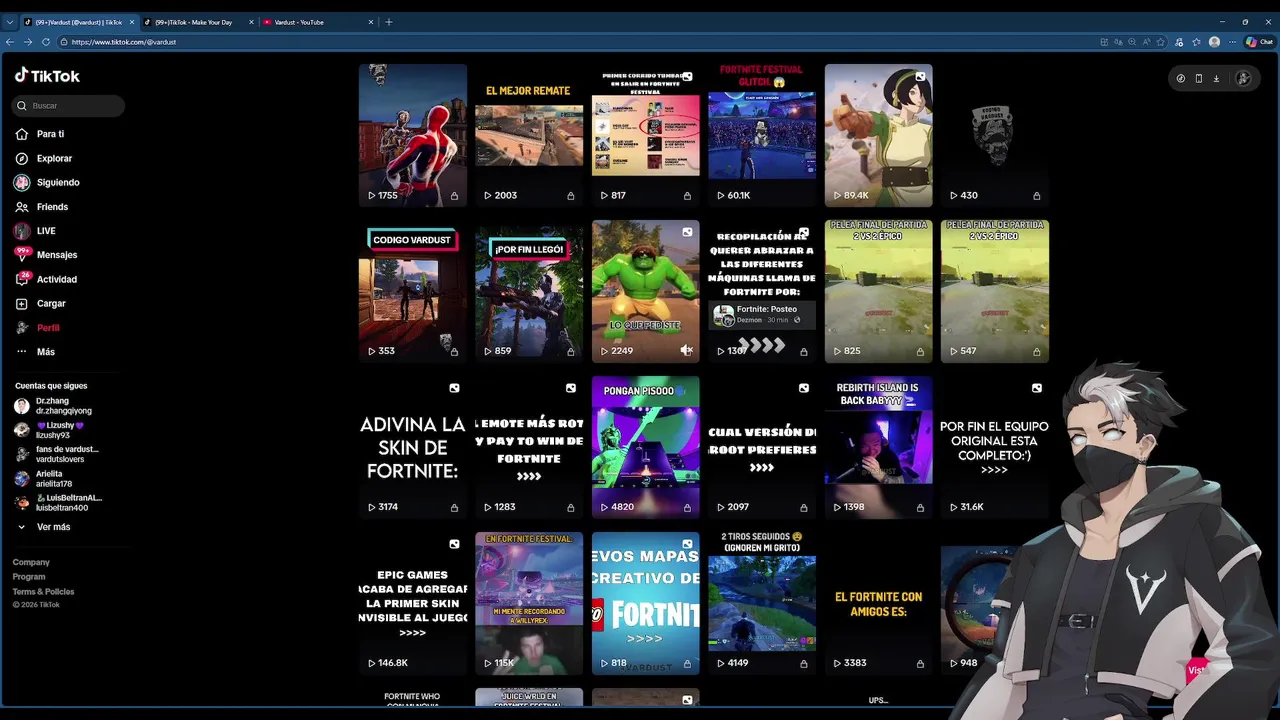Click the TikTok logo
The image size is (1280, 720).
(x=47, y=76)
